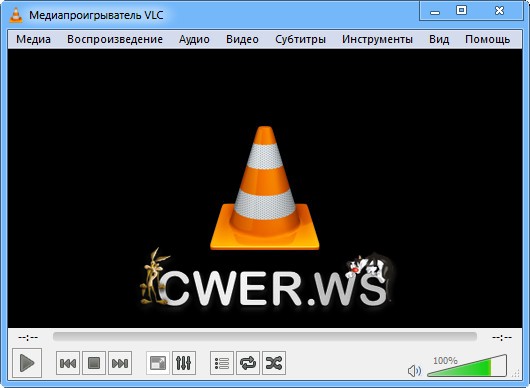Set volume on the green volume slider
The width and height of the screenshot is (530, 388).
tap(467, 365)
